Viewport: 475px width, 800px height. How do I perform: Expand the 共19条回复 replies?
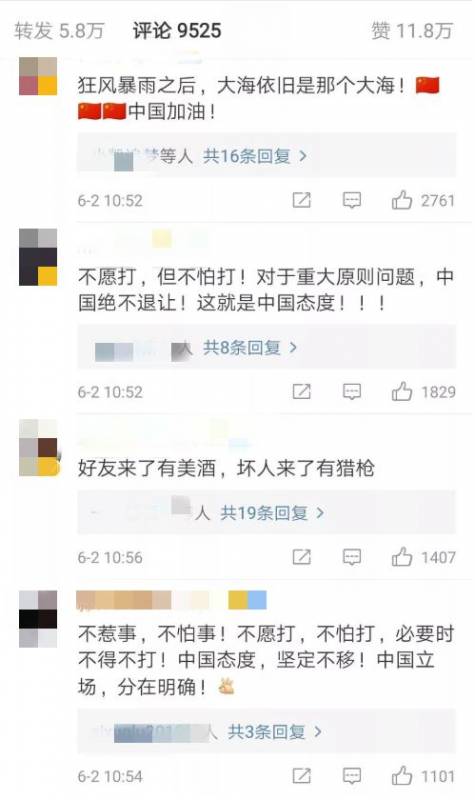pyautogui.click(x=272, y=513)
